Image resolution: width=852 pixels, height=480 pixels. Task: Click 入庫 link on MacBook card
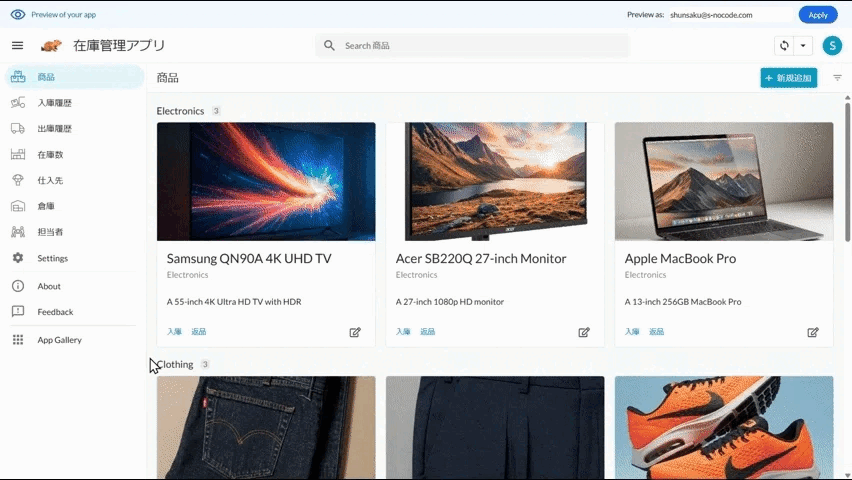[x=632, y=332]
